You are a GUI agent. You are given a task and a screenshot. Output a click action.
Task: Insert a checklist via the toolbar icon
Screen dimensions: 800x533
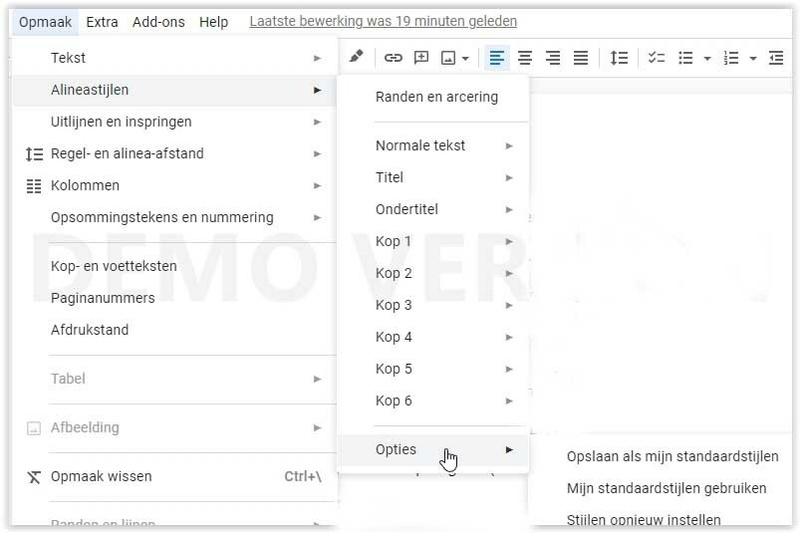click(656, 58)
